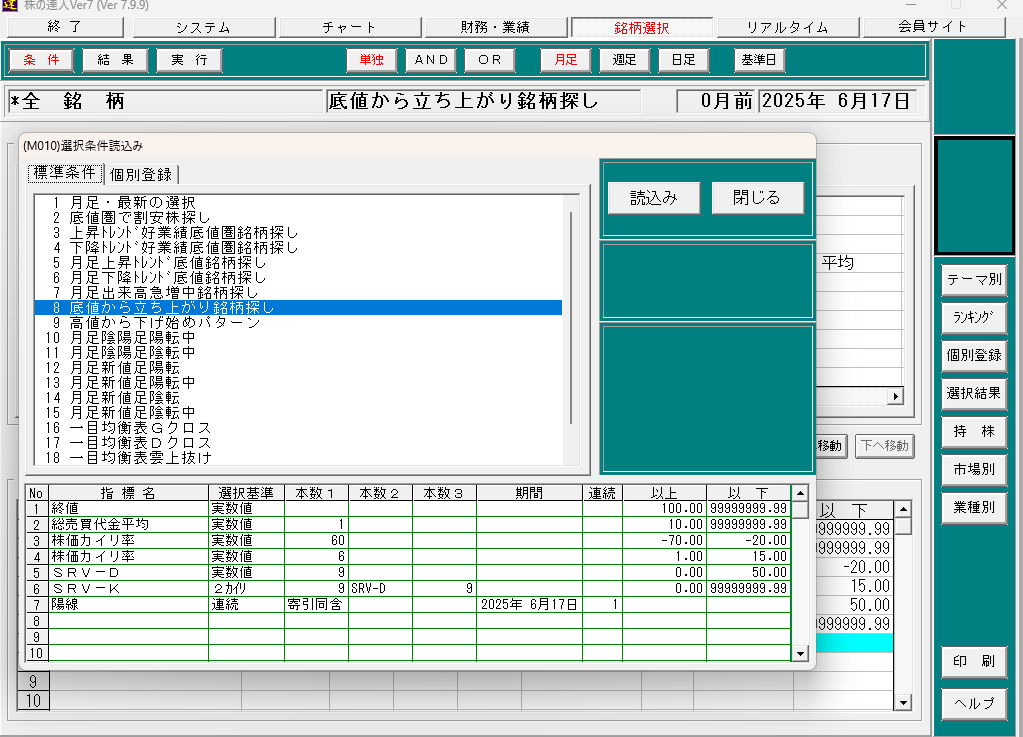Click the dialog table's scroll up arrow
Viewport: 1023px width, 737px height.
pyautogui.click(x=800, y=493)
